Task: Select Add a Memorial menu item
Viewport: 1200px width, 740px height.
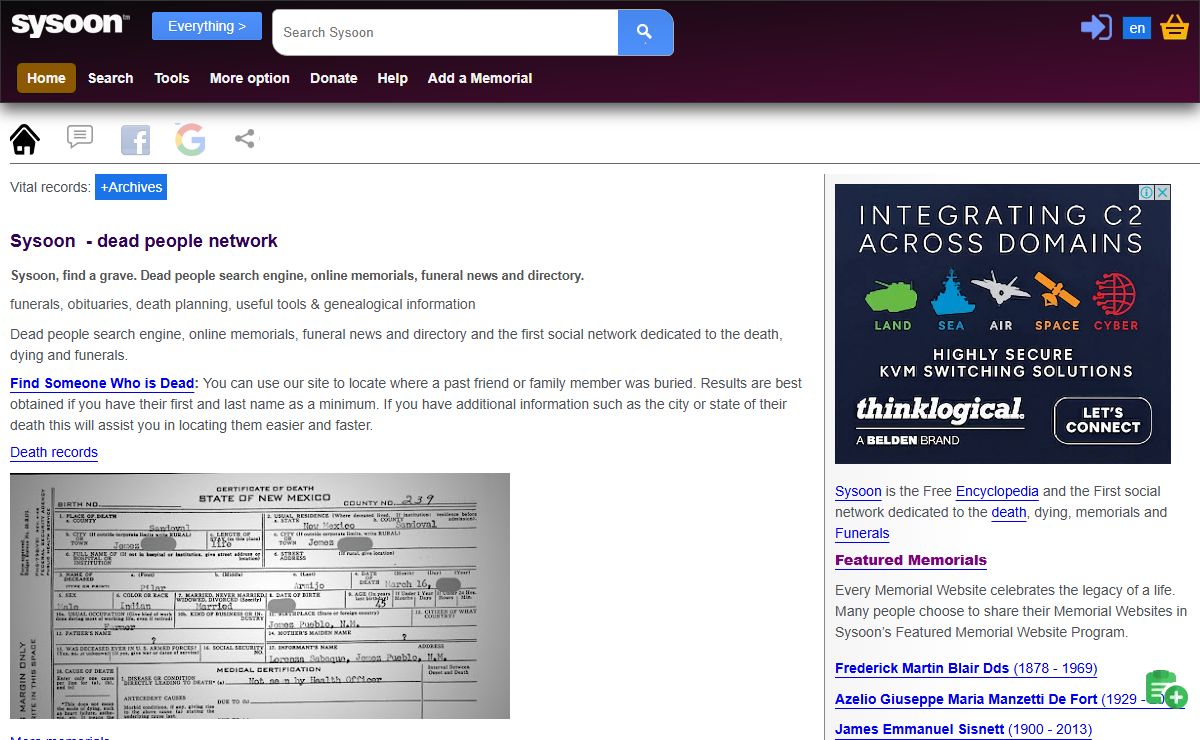Action: pos(480,78)
